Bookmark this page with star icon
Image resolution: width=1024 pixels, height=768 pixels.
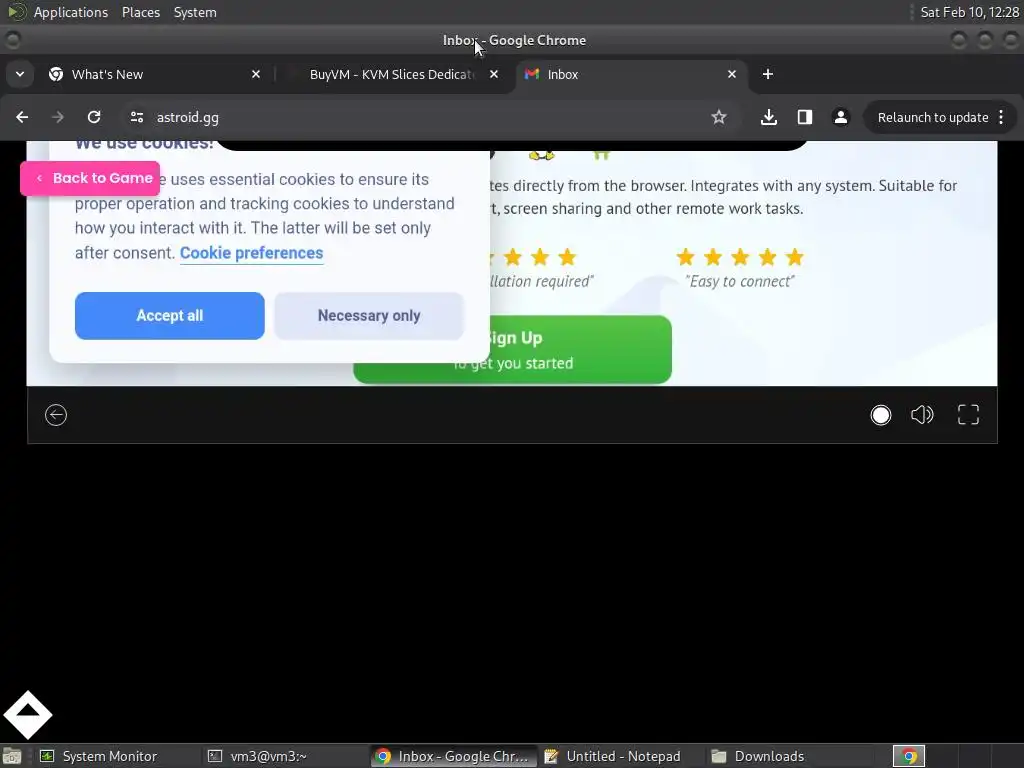point(719,118)
